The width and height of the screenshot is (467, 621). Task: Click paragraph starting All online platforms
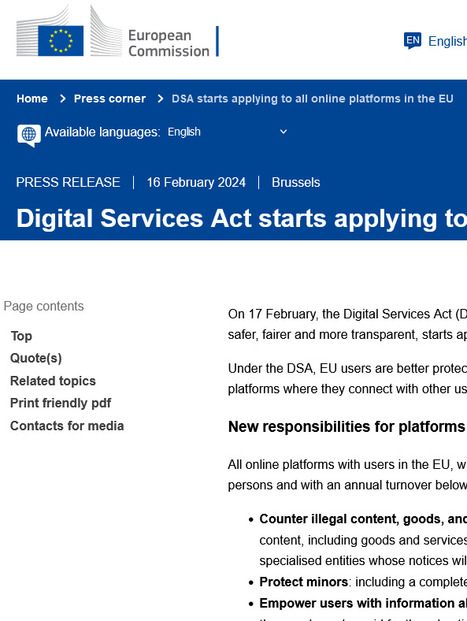pos(347,474)
